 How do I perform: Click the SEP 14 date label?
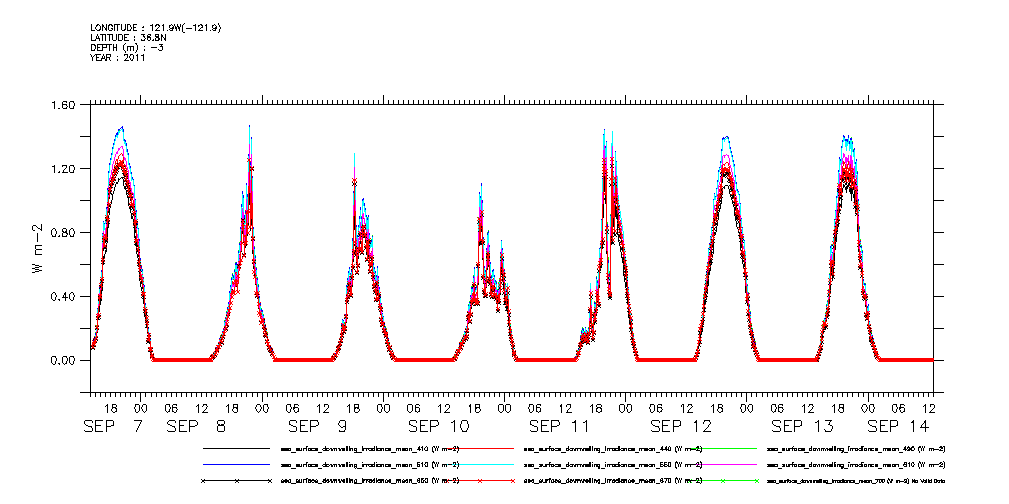898,426
